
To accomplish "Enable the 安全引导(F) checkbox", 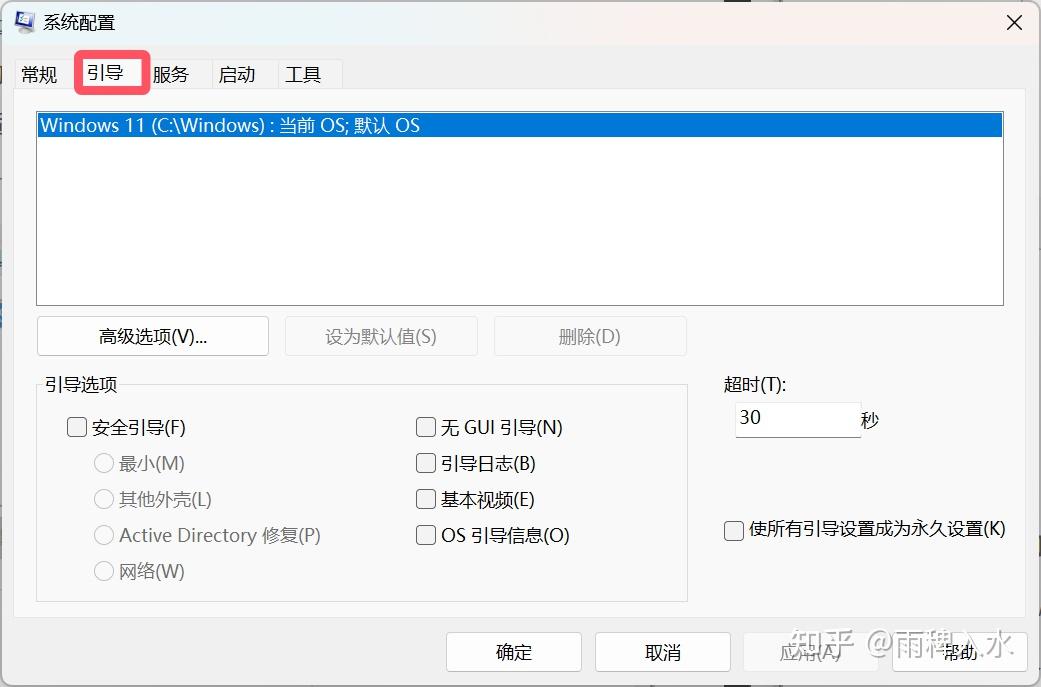I will [x=77, y=427].
